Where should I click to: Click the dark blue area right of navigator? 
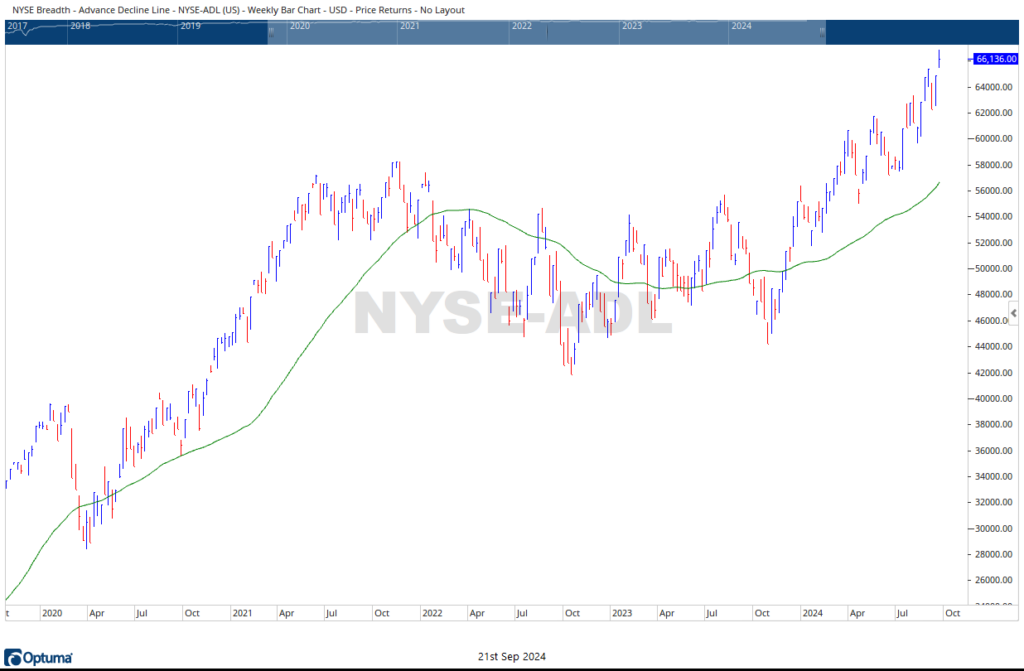(920, 32)
